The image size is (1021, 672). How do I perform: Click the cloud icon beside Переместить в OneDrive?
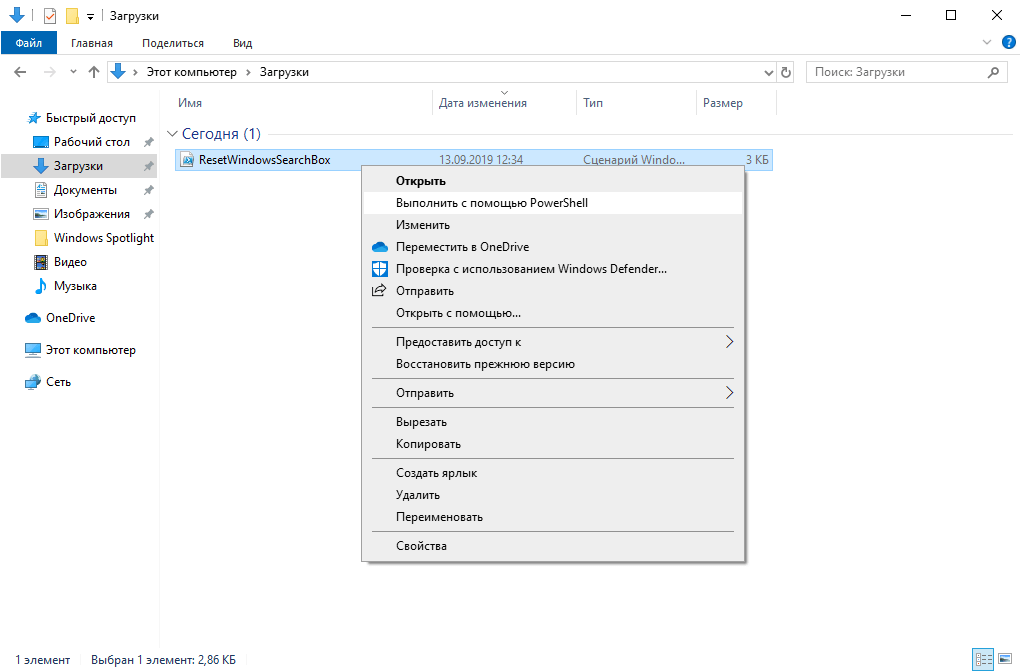(x=378, y=246)
